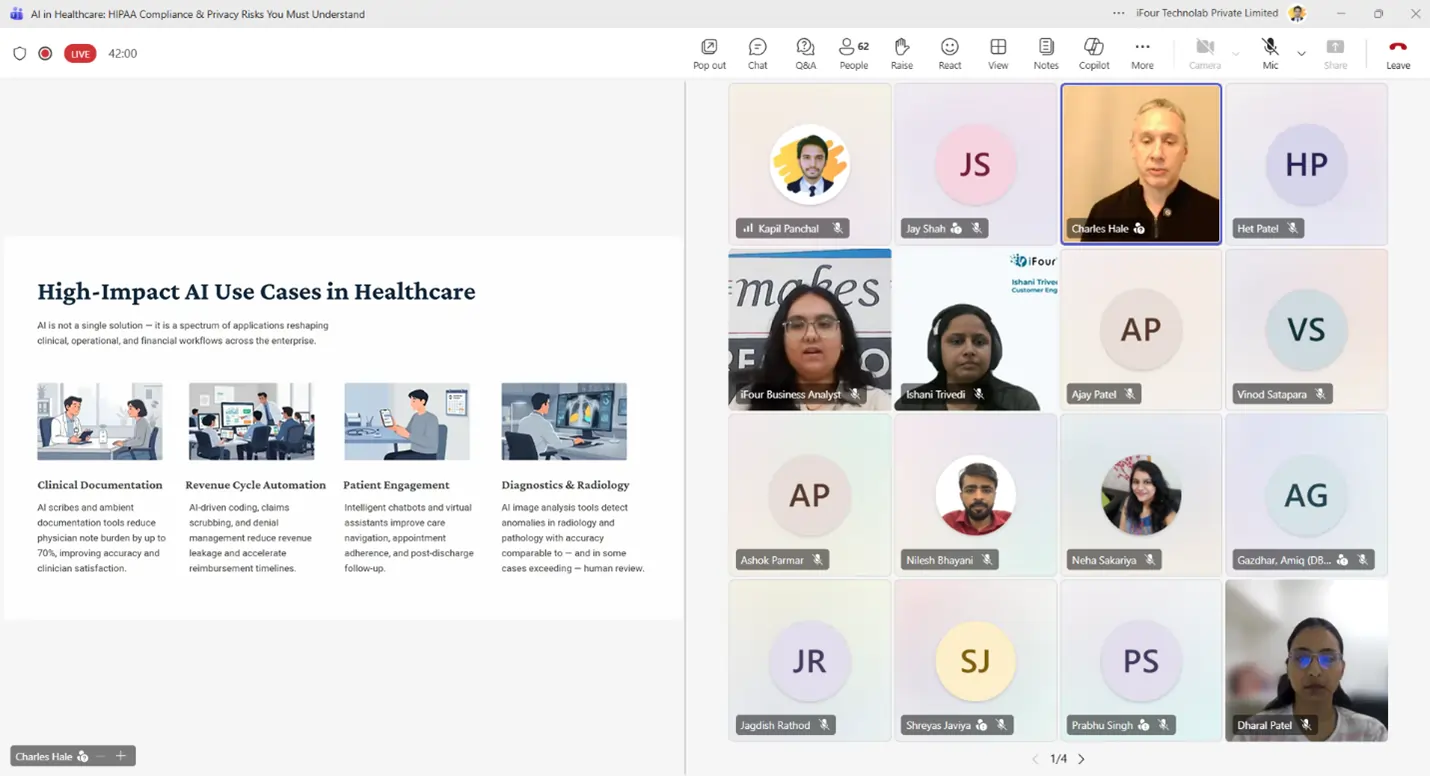Launch Copilot in the meeting
The width and height of the screenshot is (1430, 776).
click(1094, 54)
